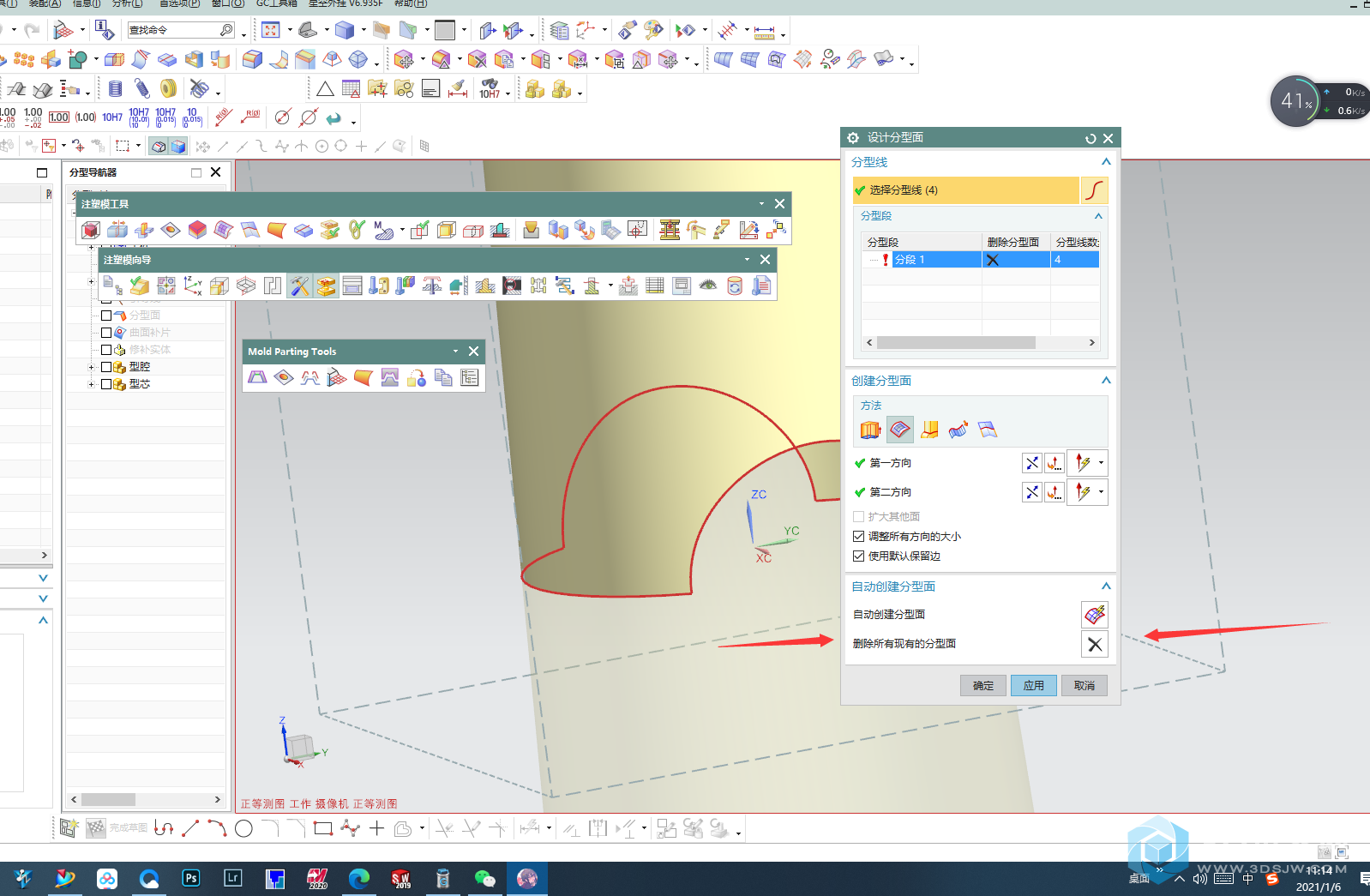Click the first method icon under 方法
The height and width of the screenshot is (896, 1370).
coord(870,430)
